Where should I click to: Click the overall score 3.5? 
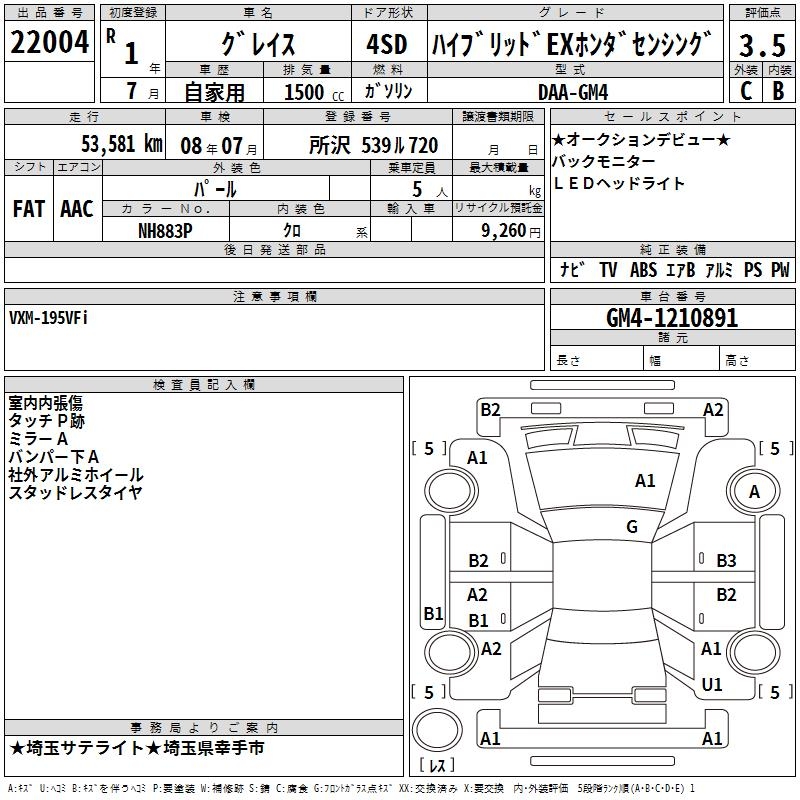pyautogui.click(x=762, y=45)
